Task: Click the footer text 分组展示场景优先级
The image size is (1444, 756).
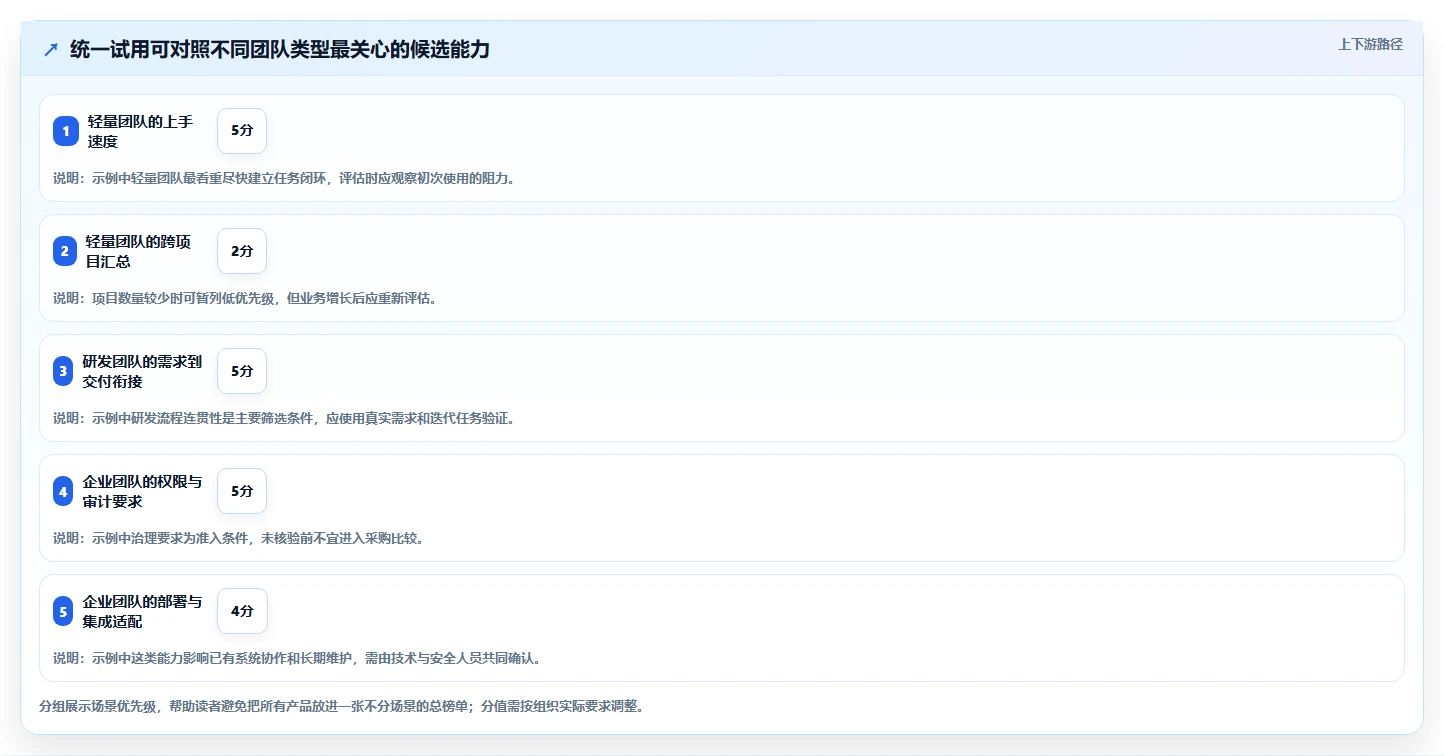Action: tap(341, 706)
